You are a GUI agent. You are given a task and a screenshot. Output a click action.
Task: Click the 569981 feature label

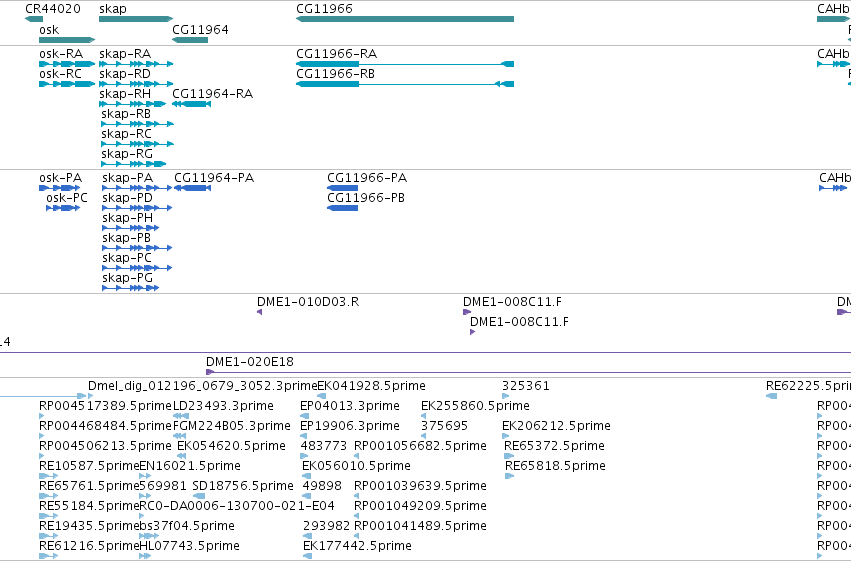(x=163, y=486)
